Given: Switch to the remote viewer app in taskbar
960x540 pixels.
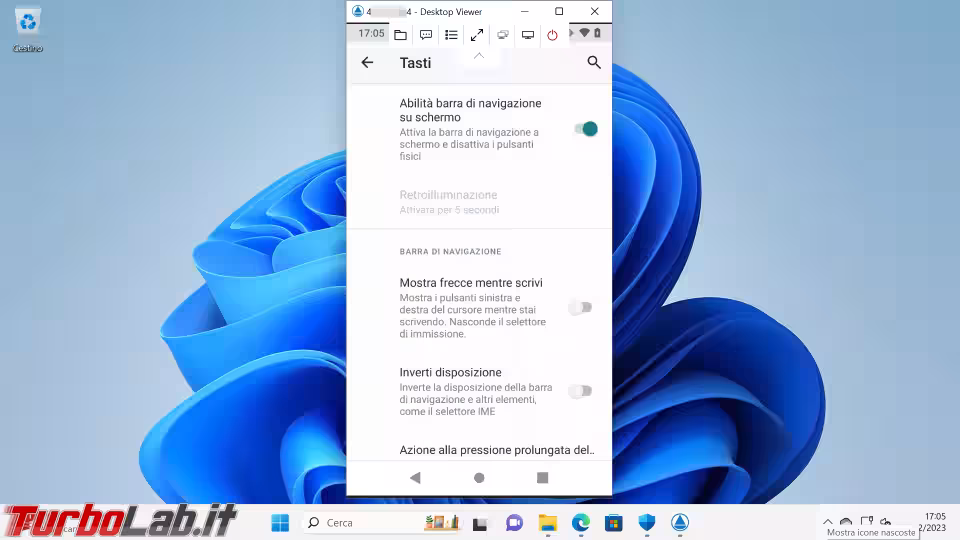Looking at the screenshot, I should point(680,523).
